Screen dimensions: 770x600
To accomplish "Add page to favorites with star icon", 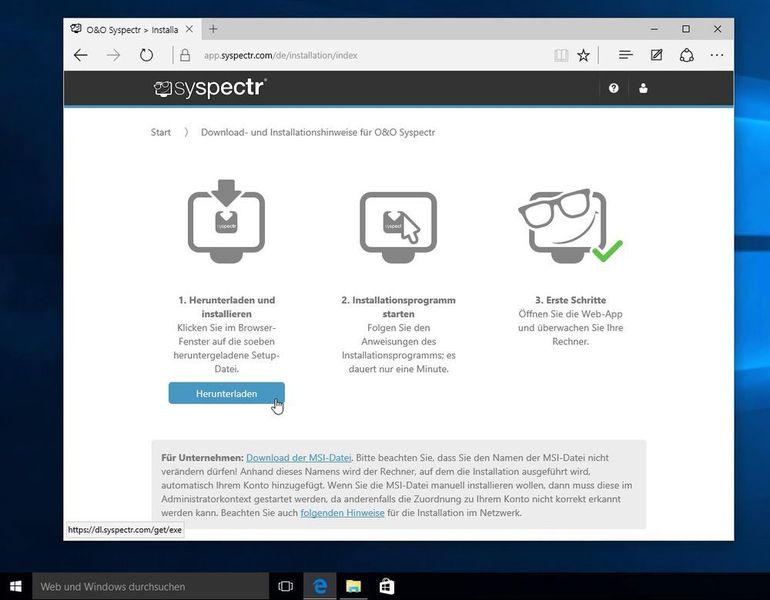I will (583, 55).
